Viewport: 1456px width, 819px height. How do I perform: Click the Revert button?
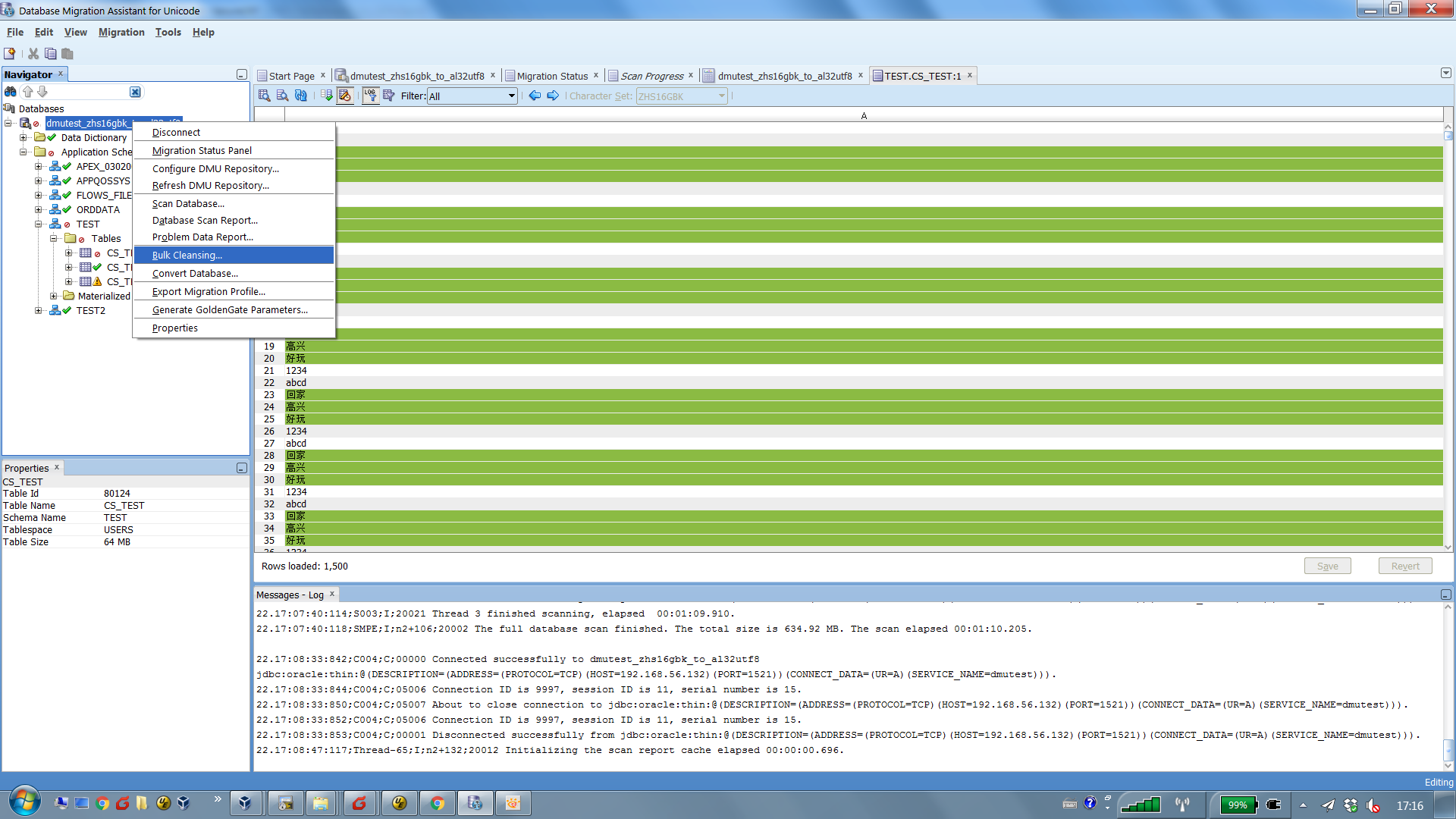click(1404, 566)
